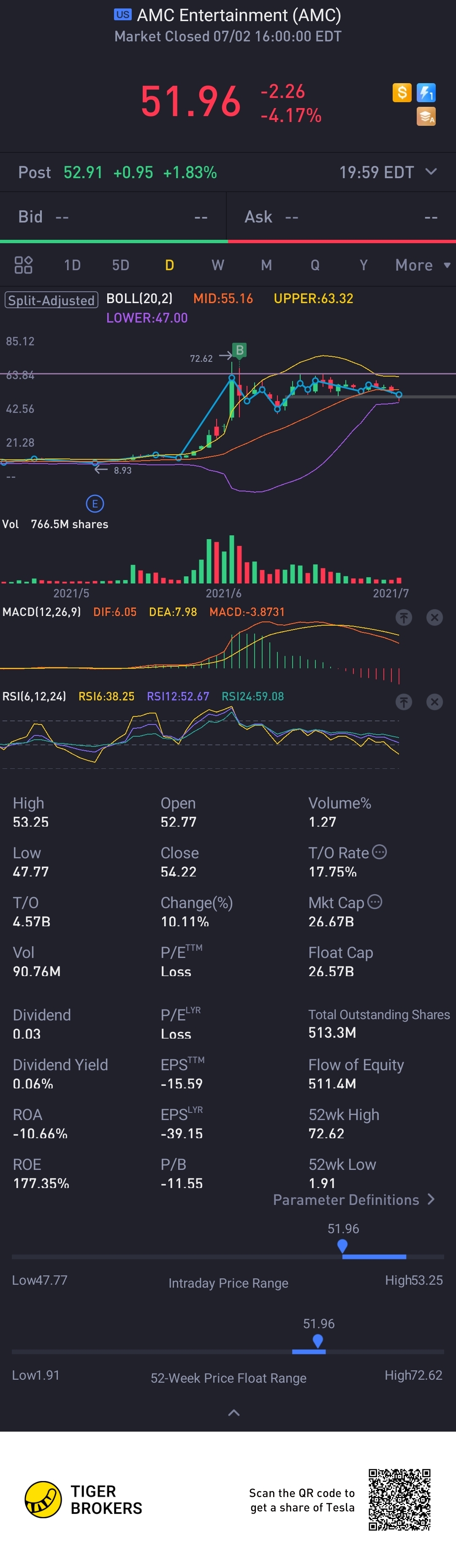456x1568 pixels.
Task: Tap the green B marker on the chart
Action: point(239,350)
